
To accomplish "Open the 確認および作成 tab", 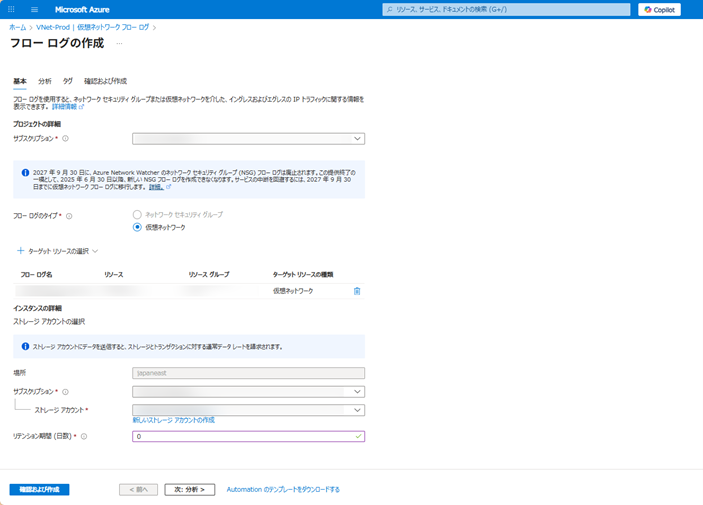I will pos(105,81).
